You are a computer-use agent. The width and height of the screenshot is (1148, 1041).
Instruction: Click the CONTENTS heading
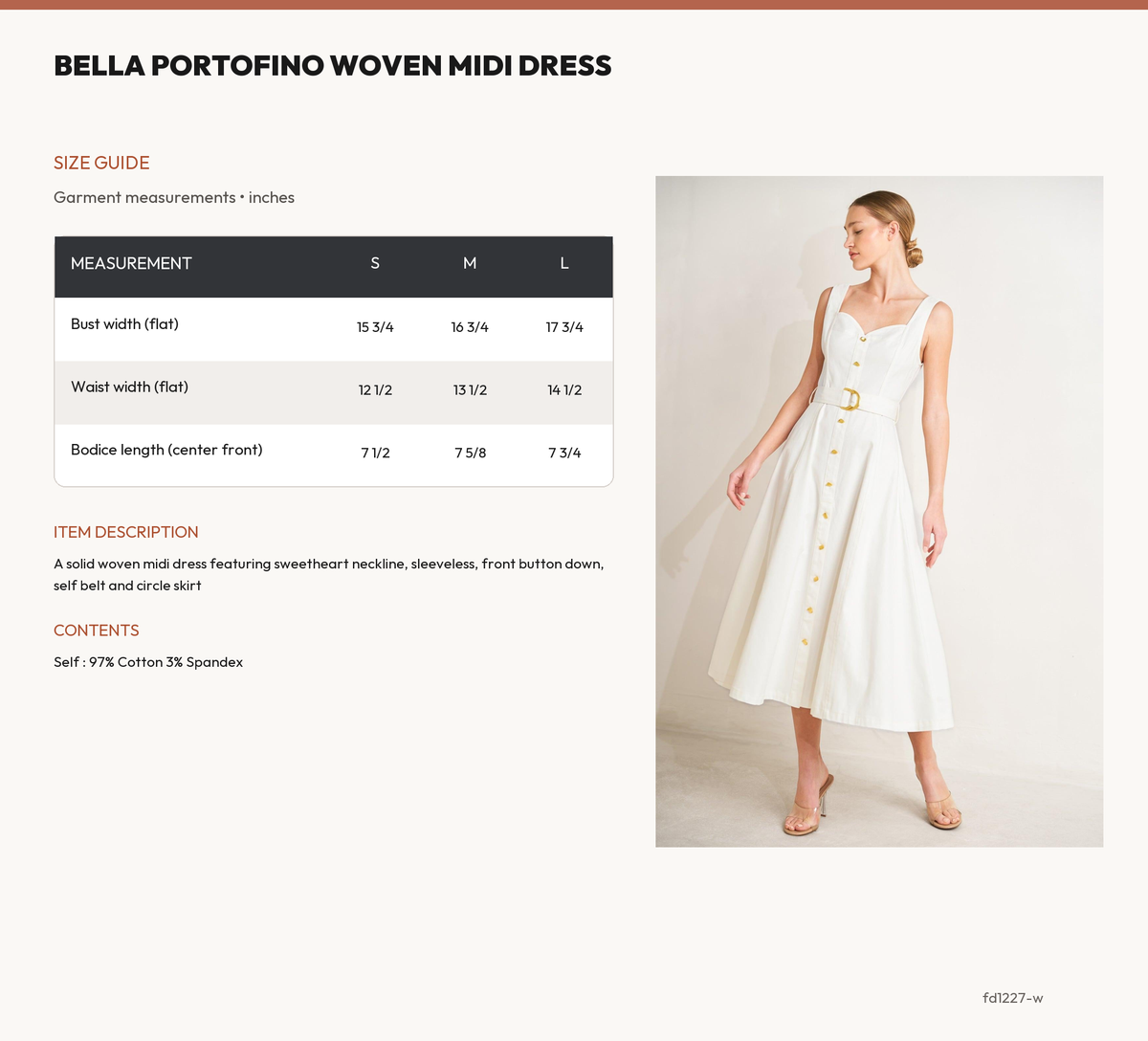click(97, 631)
